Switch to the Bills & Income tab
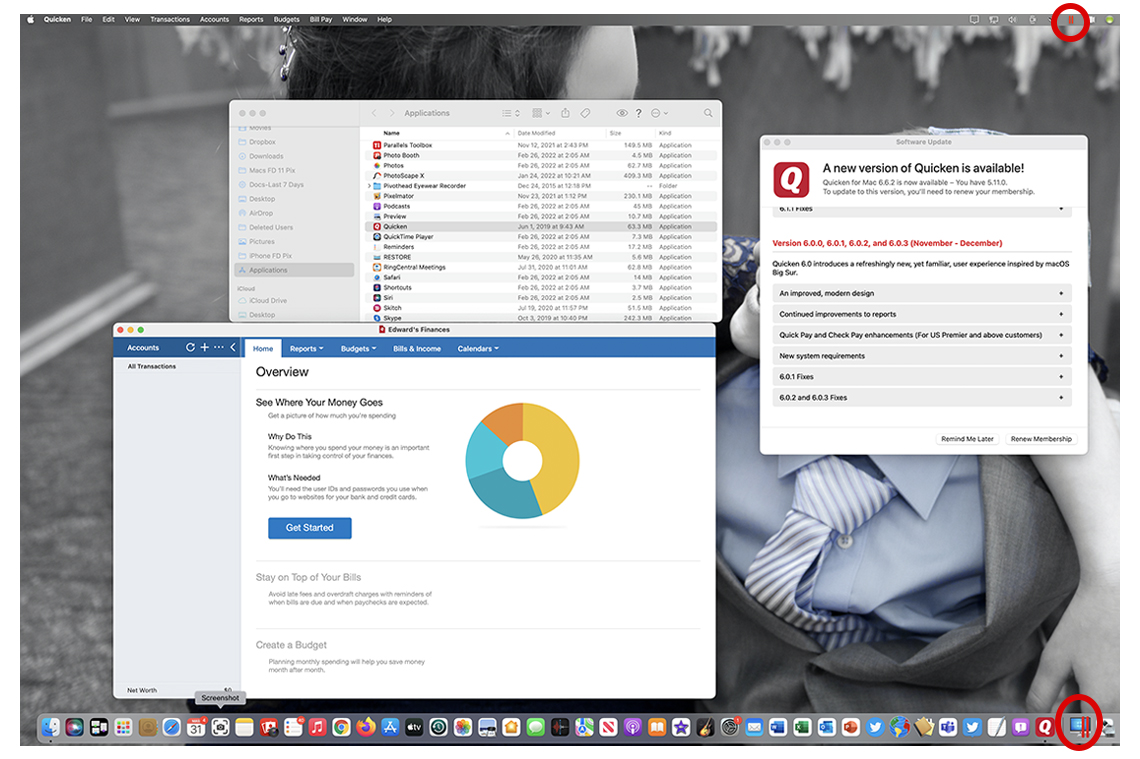This screenshot has width=1140, height=759. [x=417, y=349]
